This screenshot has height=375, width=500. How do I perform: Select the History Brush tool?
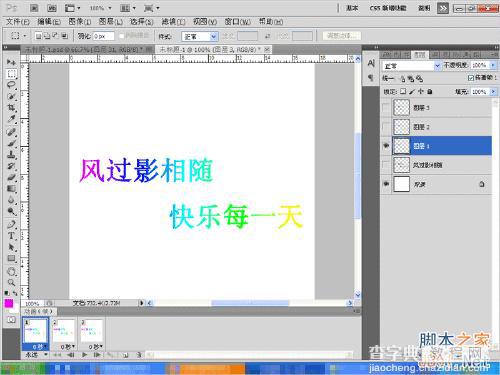pyautogui.click(x=11, y=166)
